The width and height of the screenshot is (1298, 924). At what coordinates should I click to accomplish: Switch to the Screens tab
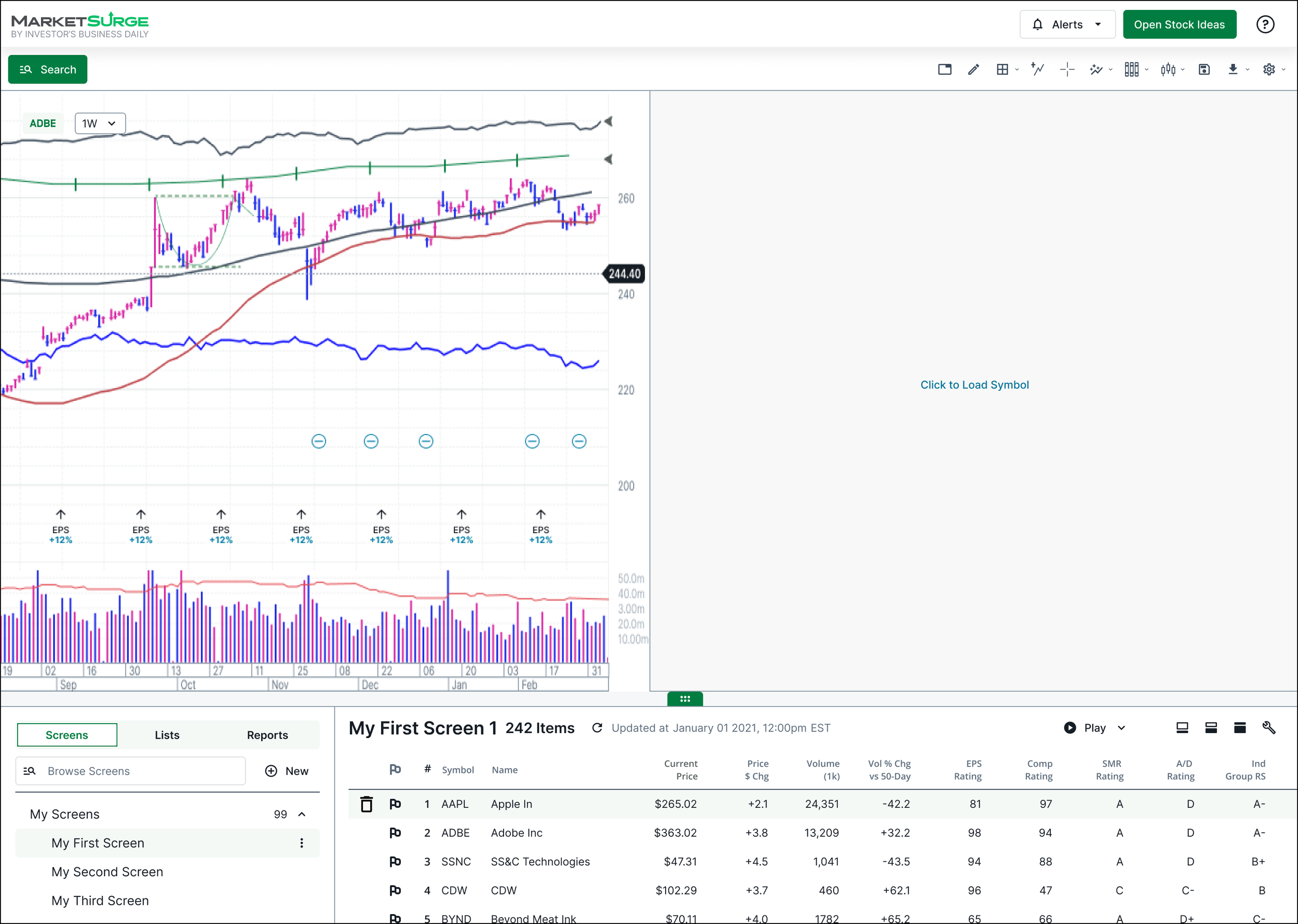tap(67, 735)
